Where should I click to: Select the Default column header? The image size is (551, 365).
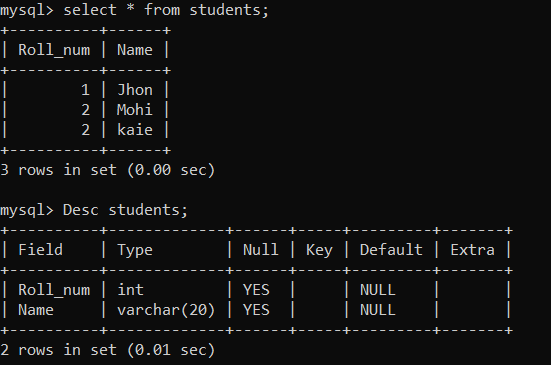[x=391, y=250]
